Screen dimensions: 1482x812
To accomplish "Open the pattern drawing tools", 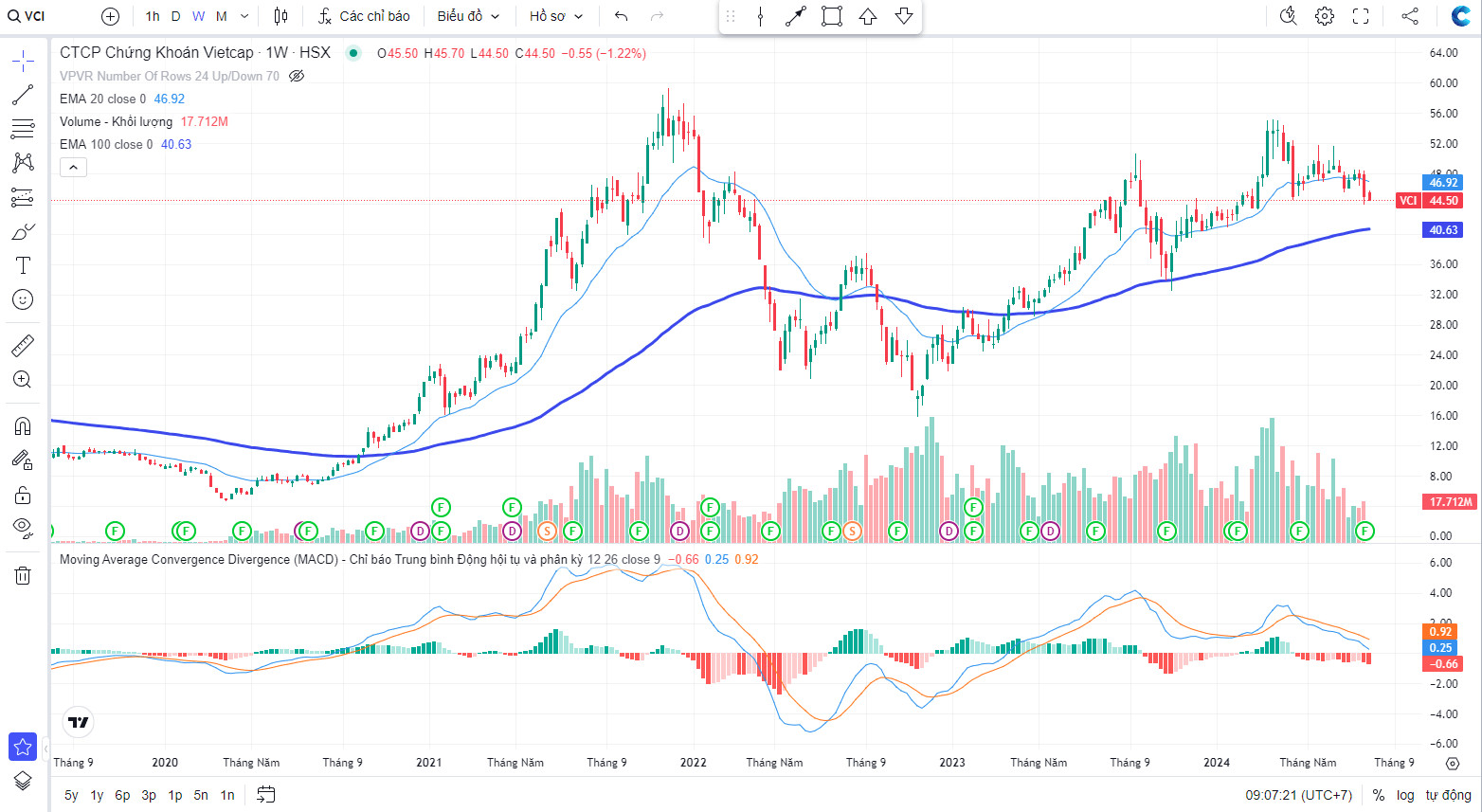I will coord(23,163).
